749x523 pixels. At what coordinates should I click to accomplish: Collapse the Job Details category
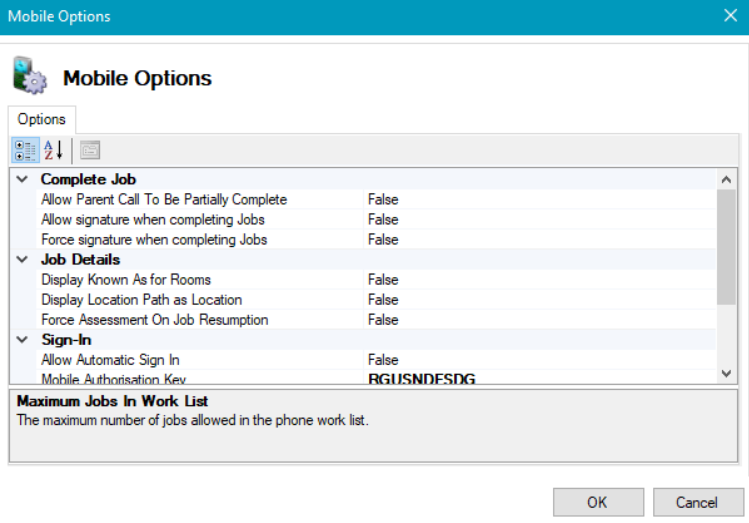(x=22, y=259)
